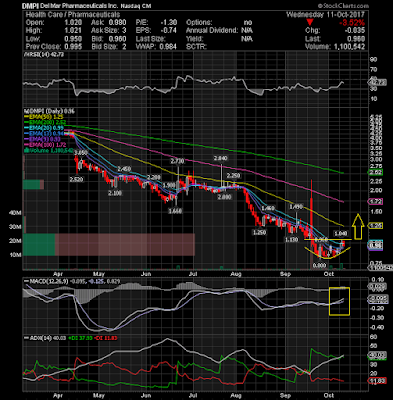Click the Del Mar Pharmaceuticals Inc. company name

[x=80, y=6]
